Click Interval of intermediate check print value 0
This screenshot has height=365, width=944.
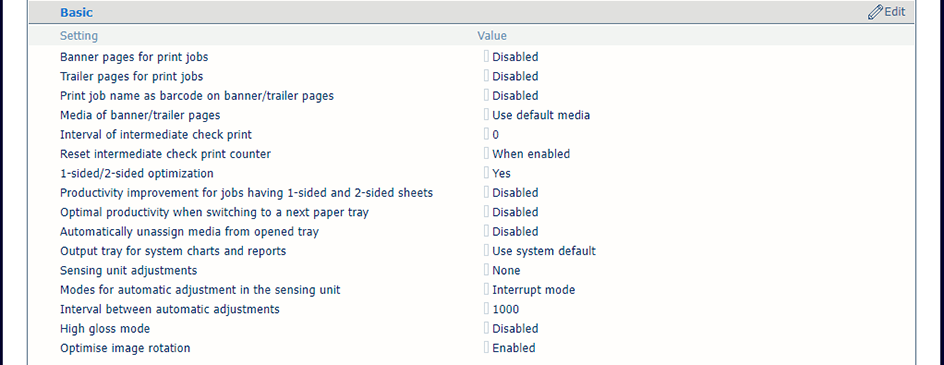tap(495, 134)
